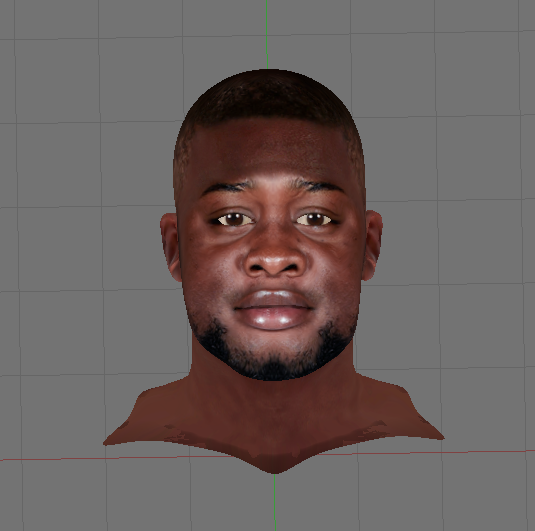
Task: Click the center of the forehead
Action: (x=271, y=150)
